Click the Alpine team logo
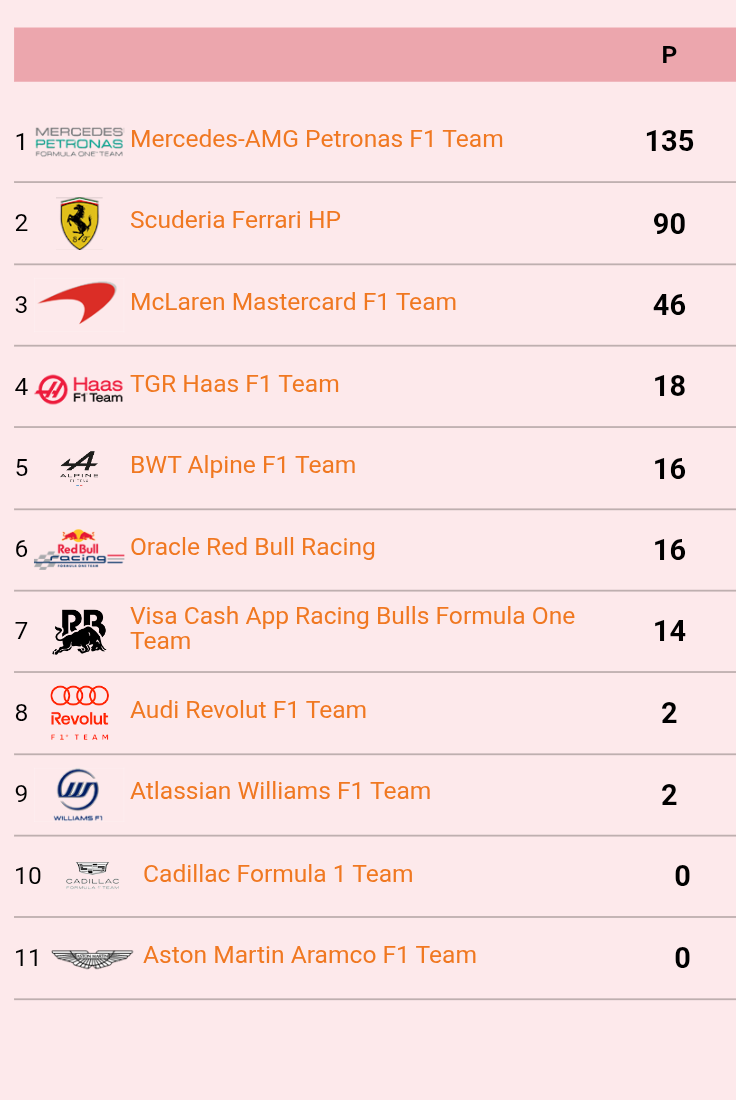Screen dimensions: 736x1100 (x=79, y=467)
